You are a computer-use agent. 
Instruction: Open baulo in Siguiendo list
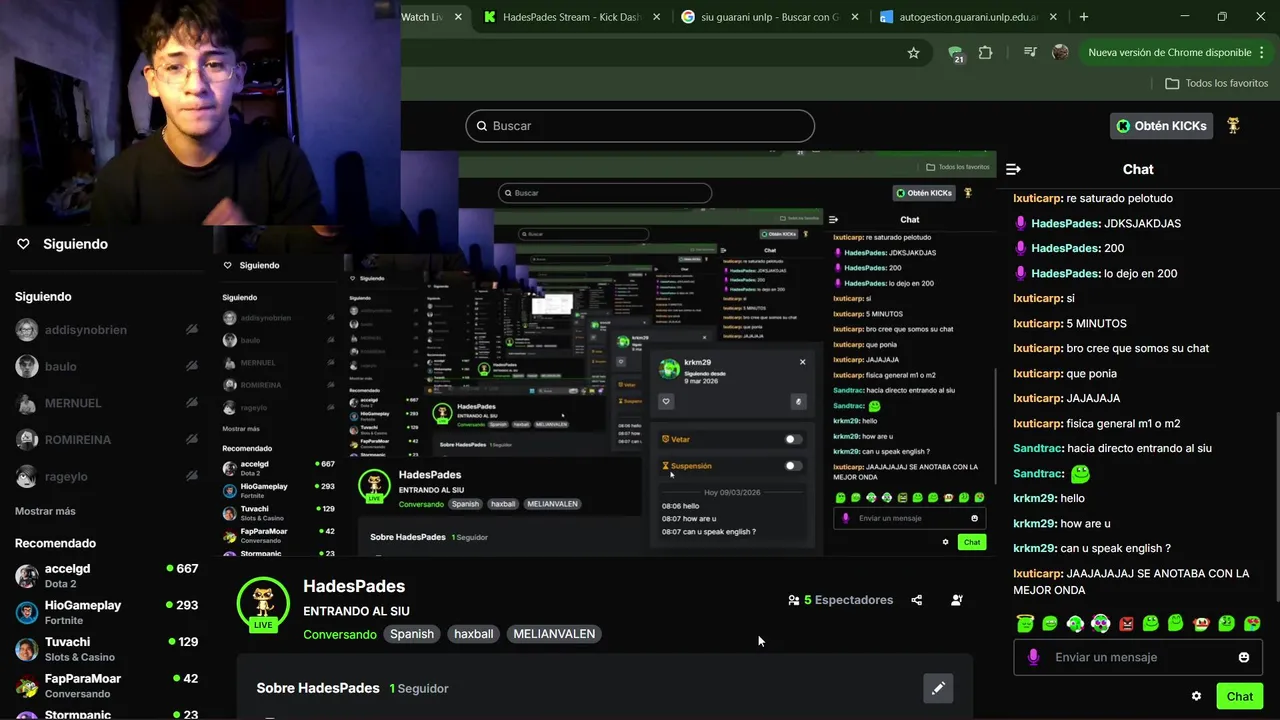[106, 366]
